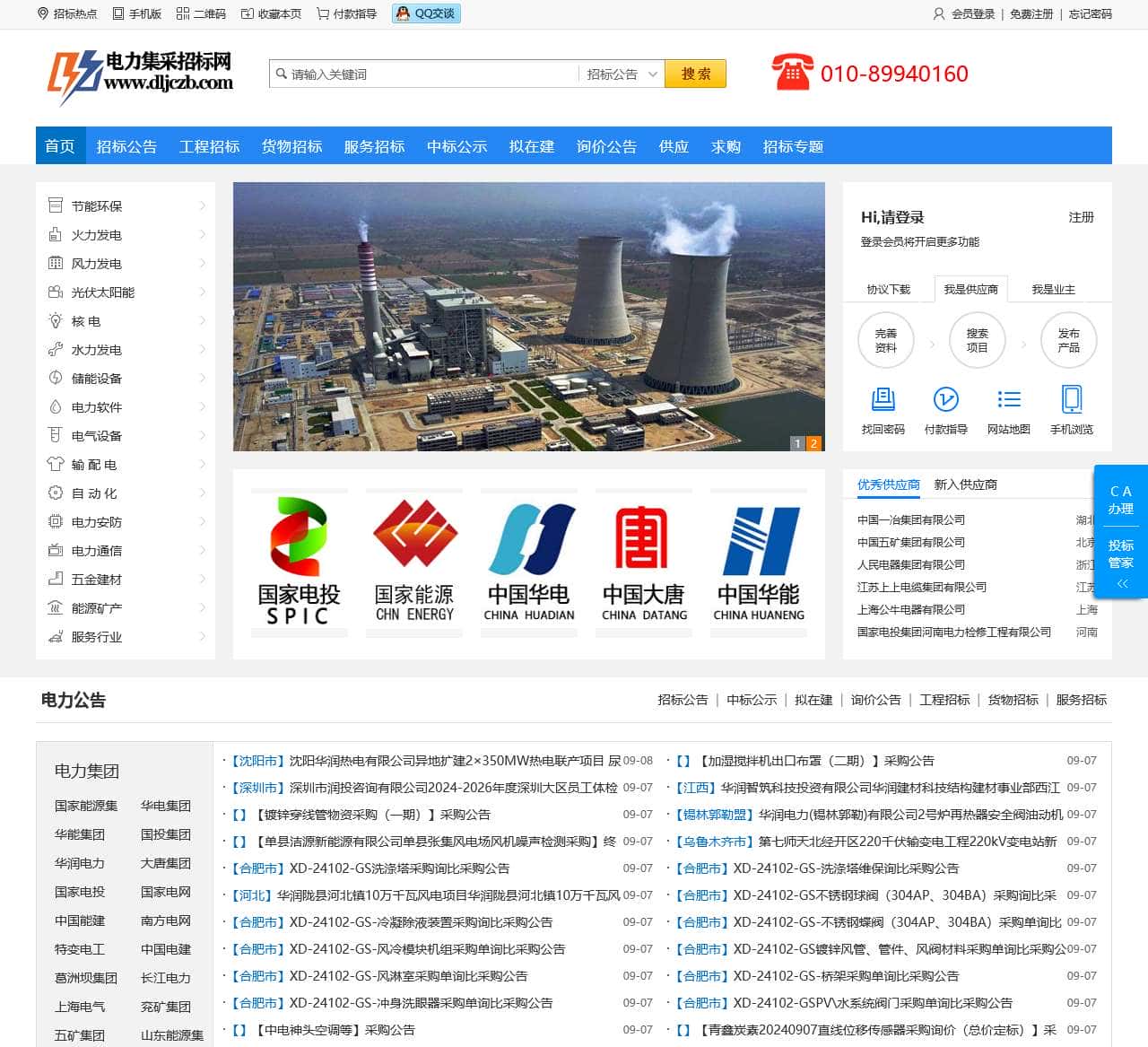Click the red telephone hotline icon
This screenshot has height=1047, width=1148.
[792, 73]
